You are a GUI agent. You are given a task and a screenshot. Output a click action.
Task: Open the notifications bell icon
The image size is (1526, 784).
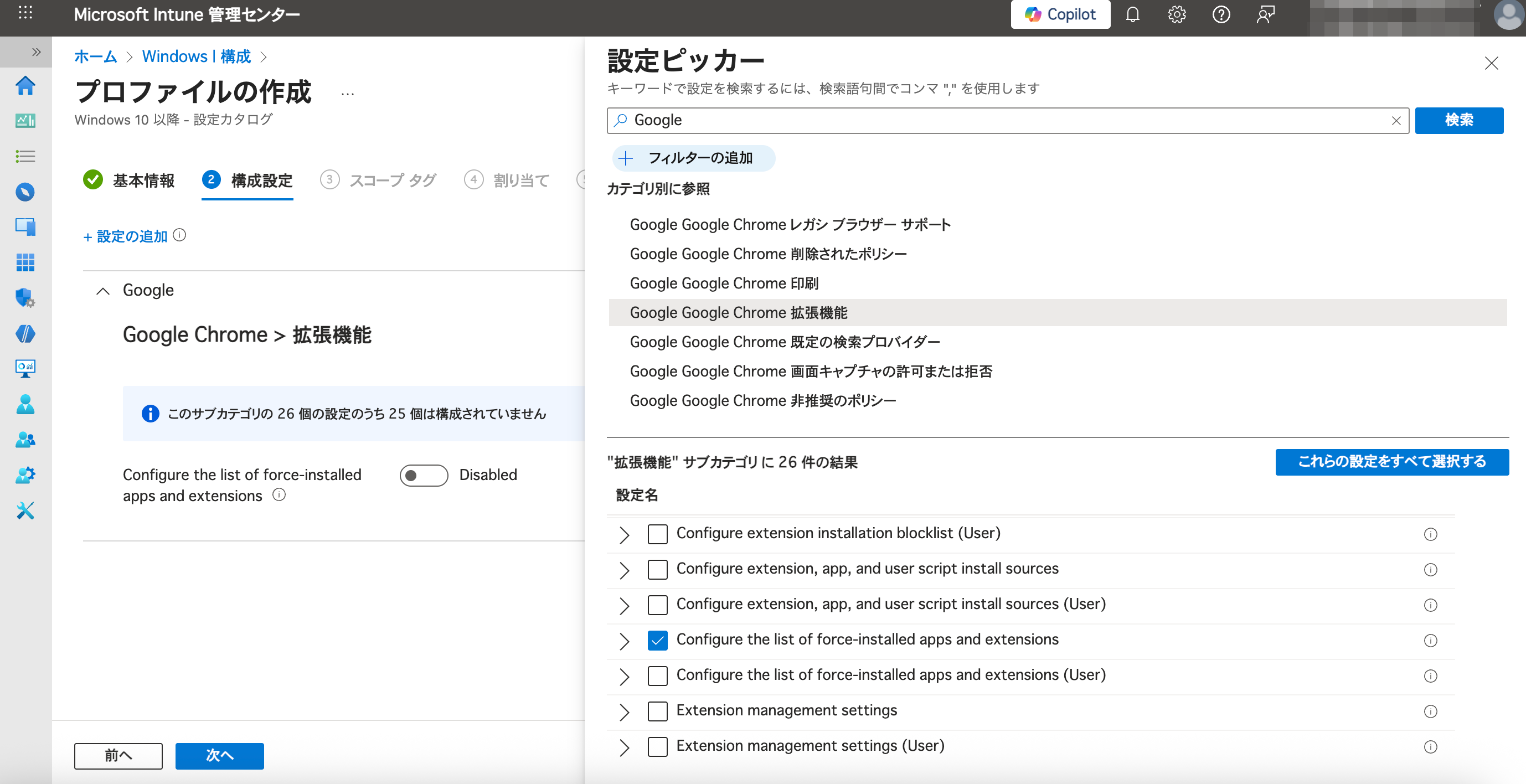[1132, 14]
